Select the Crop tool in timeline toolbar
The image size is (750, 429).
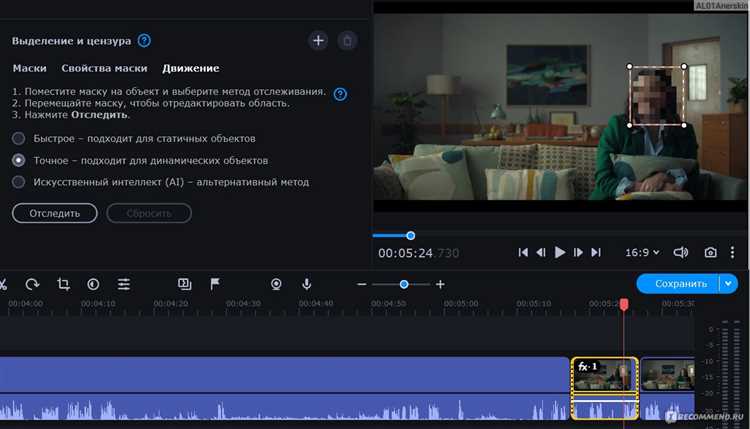point(63,285)
